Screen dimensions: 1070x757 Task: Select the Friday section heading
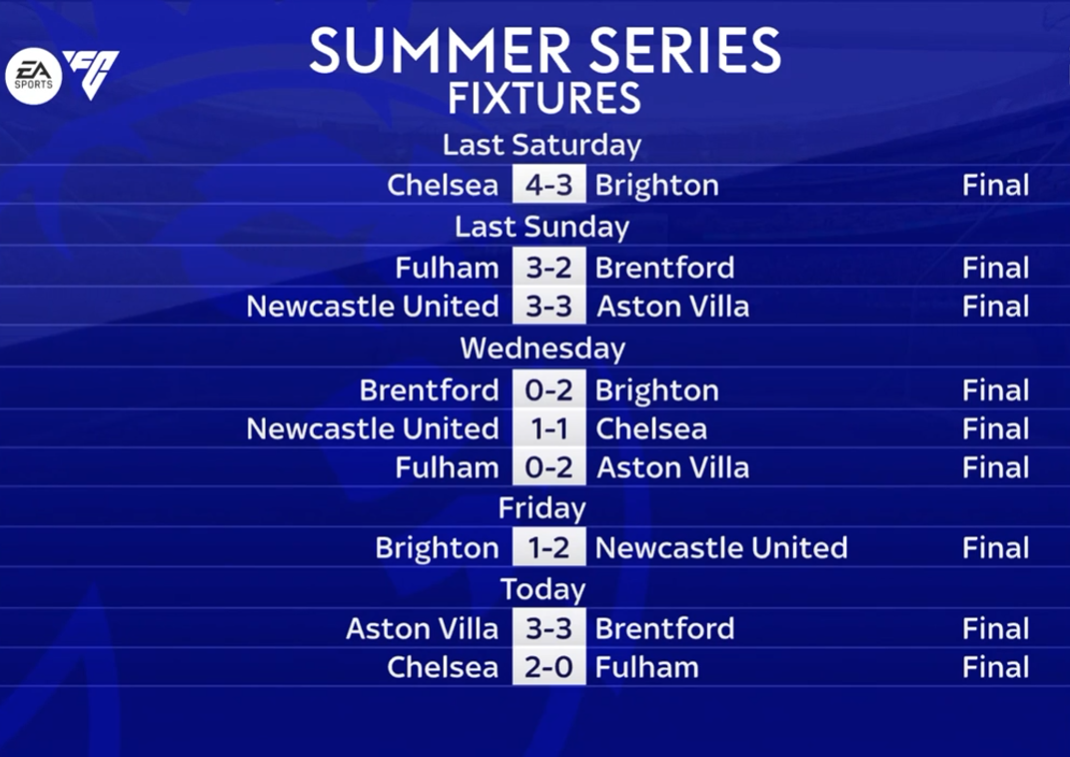coord(542,509)
